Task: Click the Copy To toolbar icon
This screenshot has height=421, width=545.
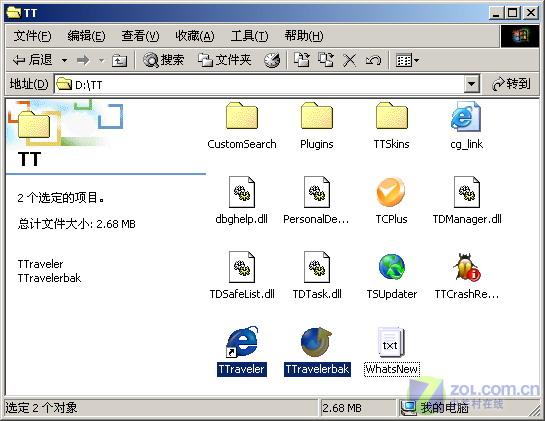Action: coord(326,60)
